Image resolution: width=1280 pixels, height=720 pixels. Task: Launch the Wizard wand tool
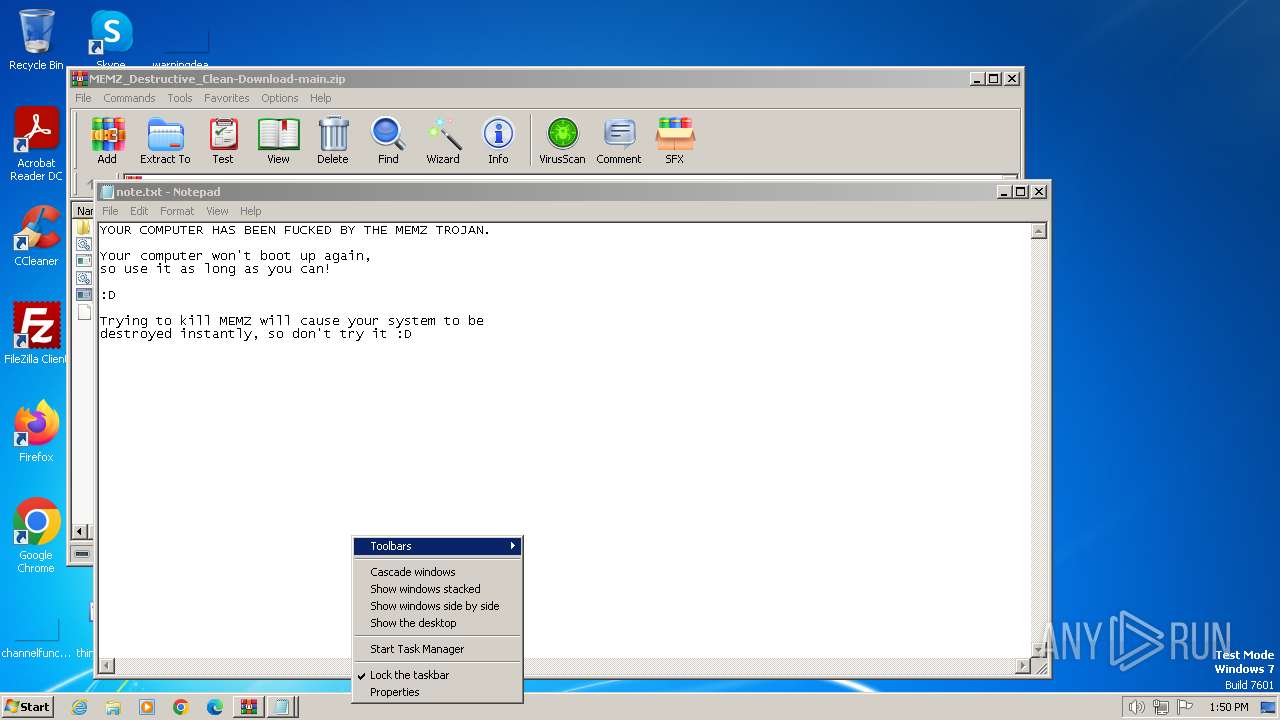tap(443, 140)
